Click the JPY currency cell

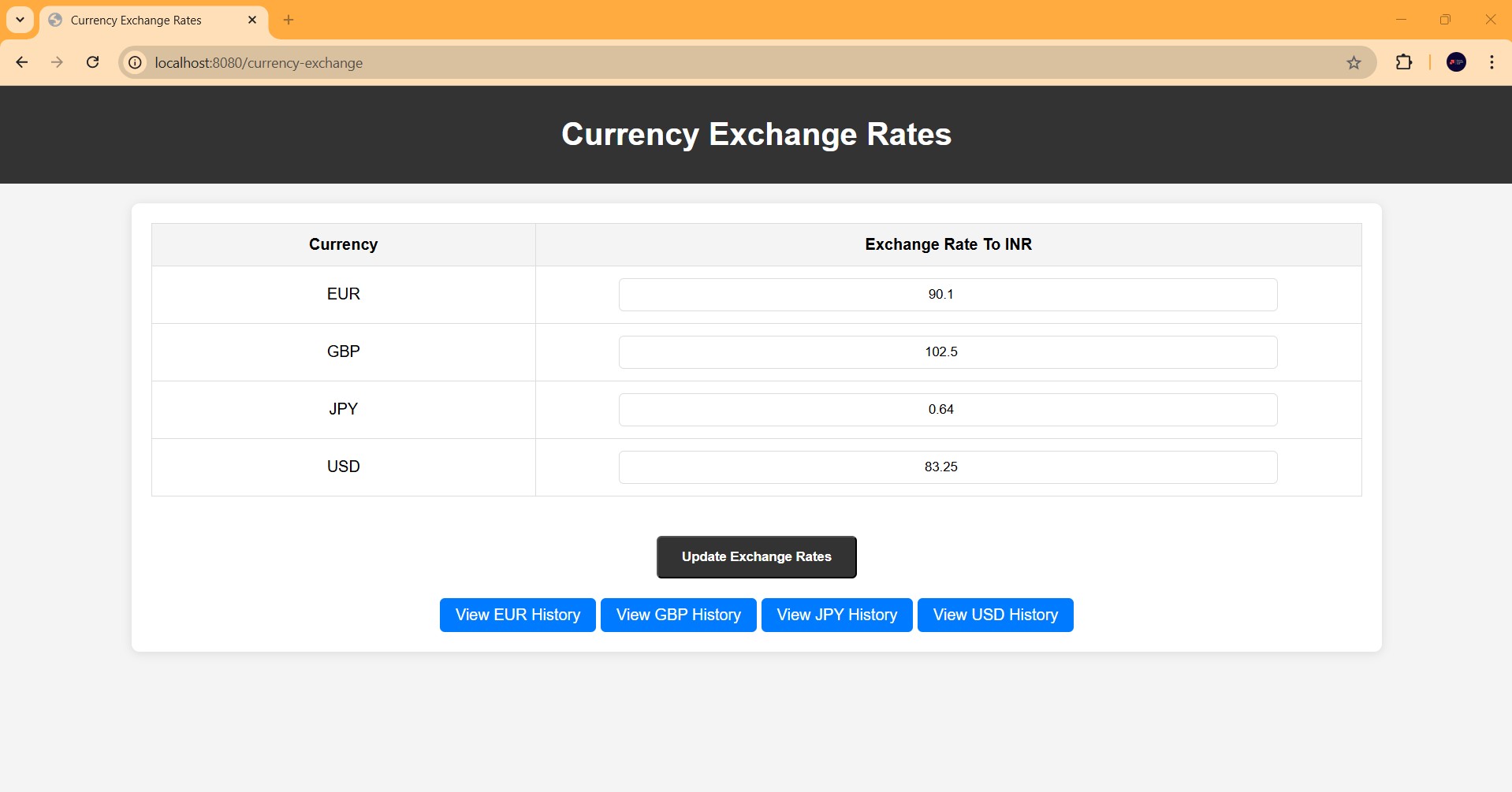(x=344, y=410)
